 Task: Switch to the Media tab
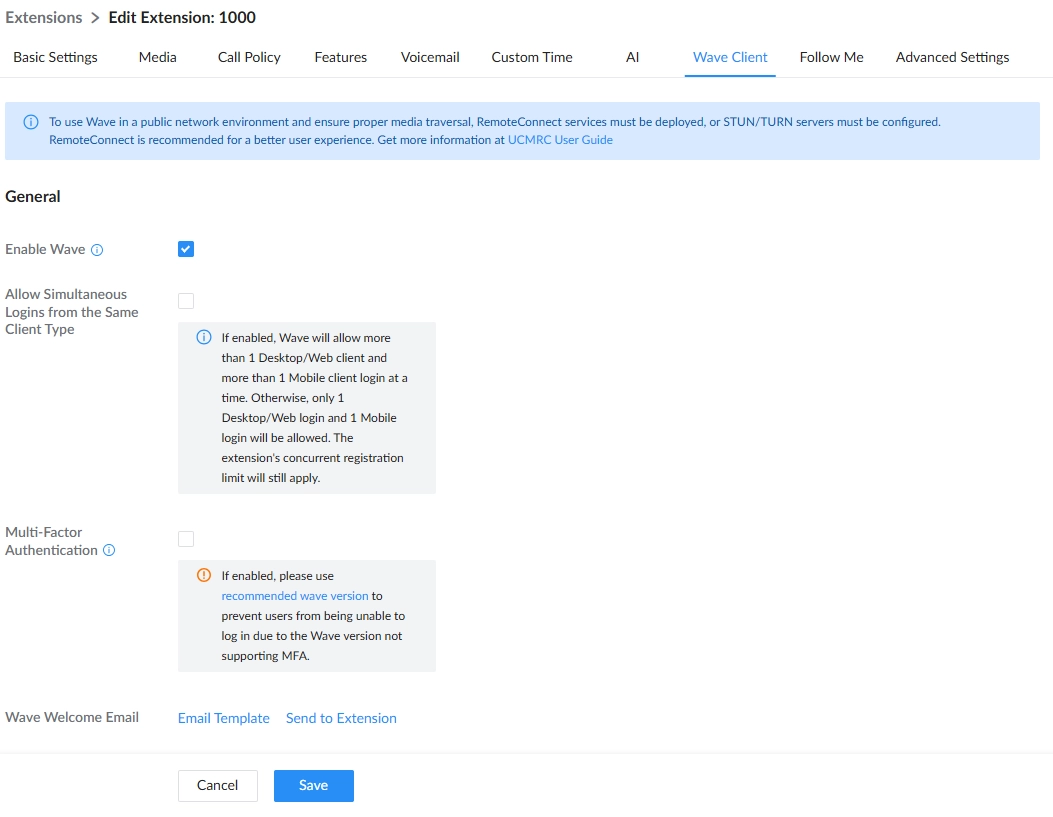[158, 57]
